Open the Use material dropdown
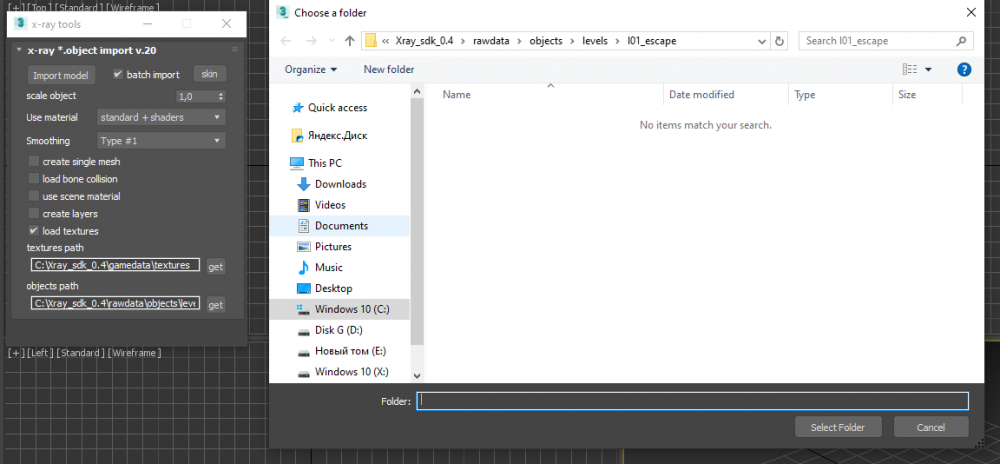This screenshot has height=464, width=1000. (160, 118)
